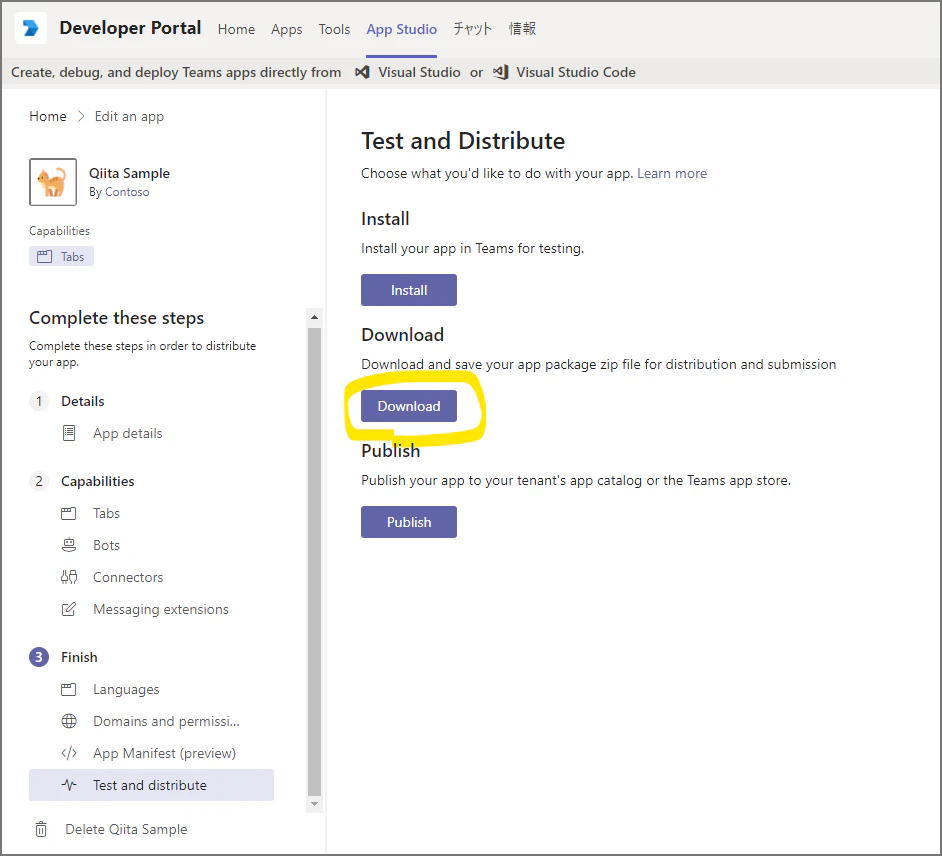
Task: Open the 情報 tab
Action: [522, 29]
